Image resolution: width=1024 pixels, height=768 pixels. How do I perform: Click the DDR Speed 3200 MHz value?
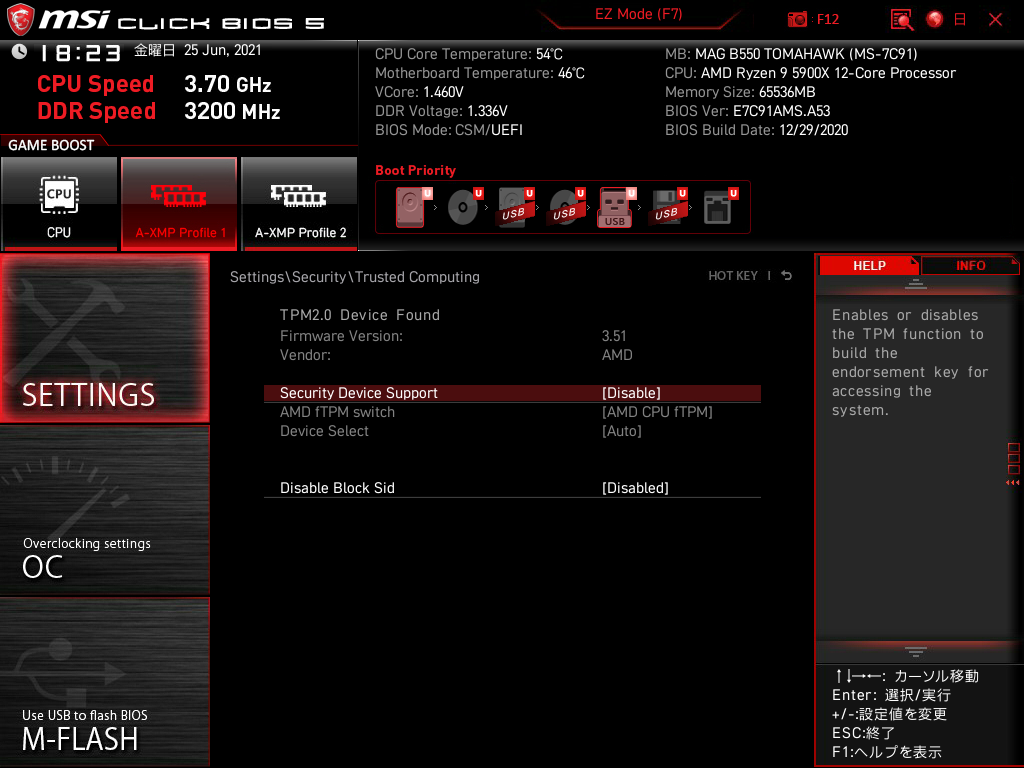point(232,111)
